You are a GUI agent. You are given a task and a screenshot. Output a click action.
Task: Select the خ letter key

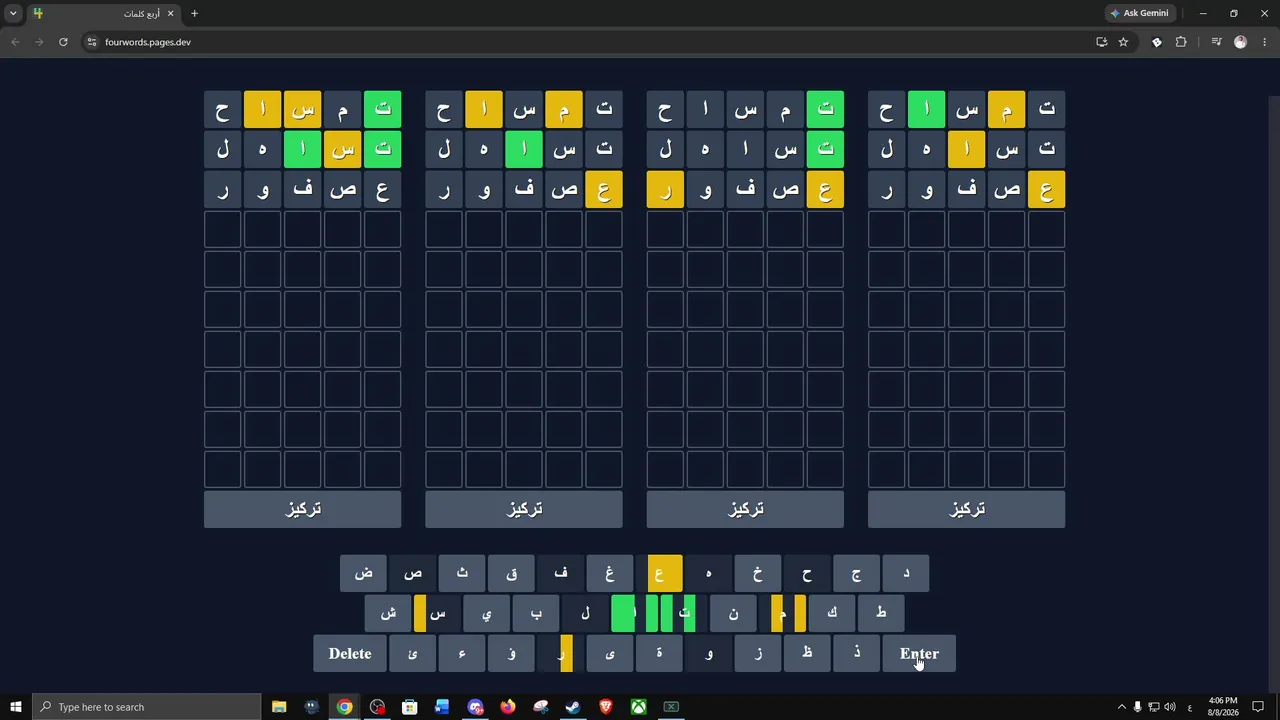coord(757,573)
